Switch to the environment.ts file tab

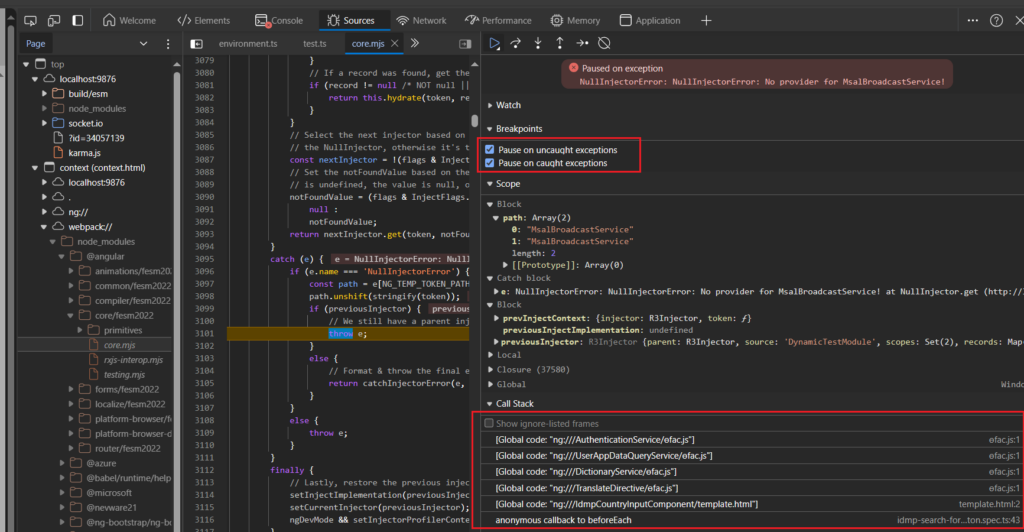tap(248, 44)
